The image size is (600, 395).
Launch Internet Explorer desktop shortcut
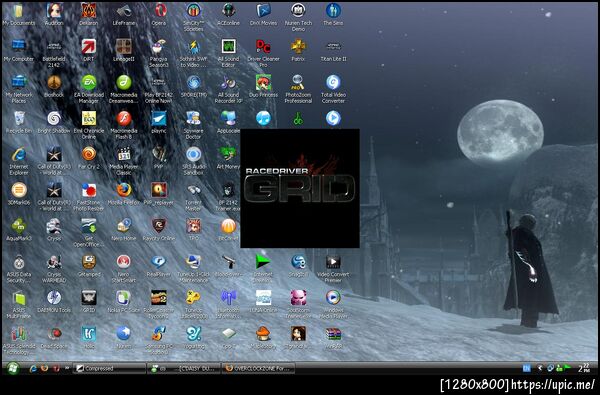tap(18, 161)
